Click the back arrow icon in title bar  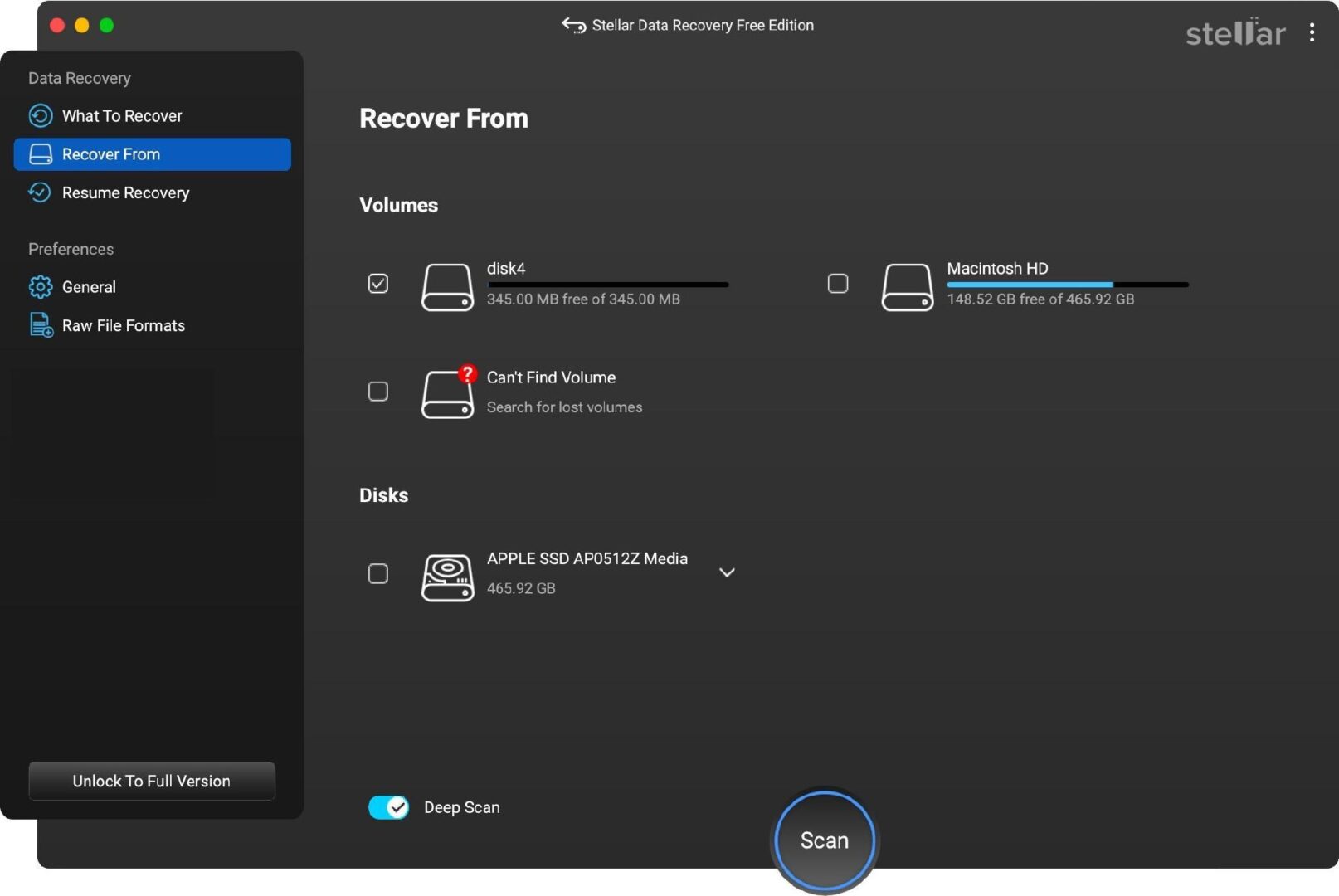coord(573,26)
